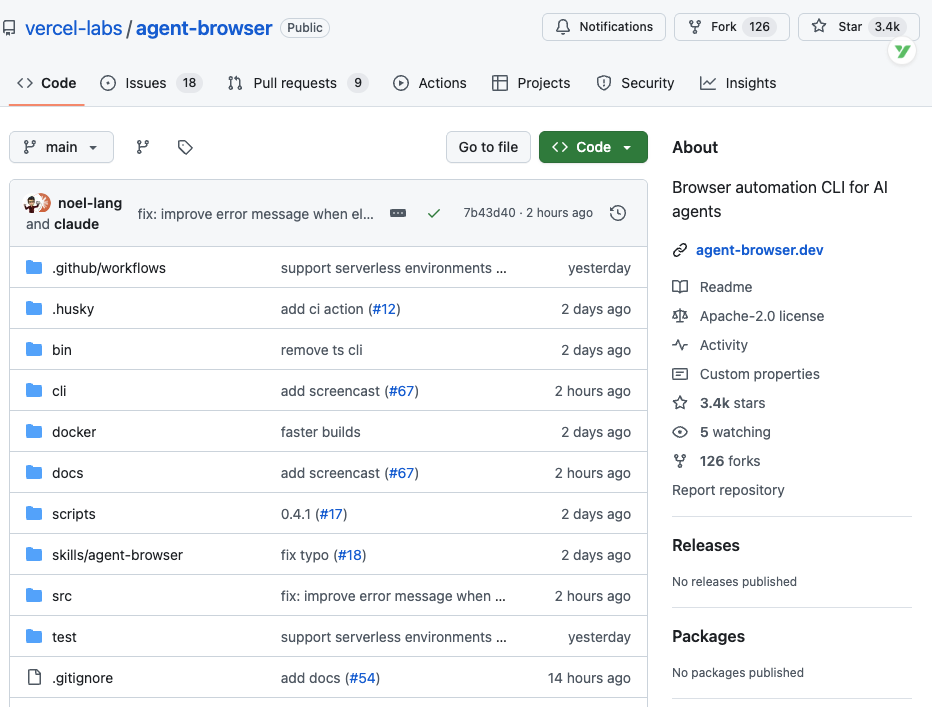Open the Insights tab

coord(738,83)
